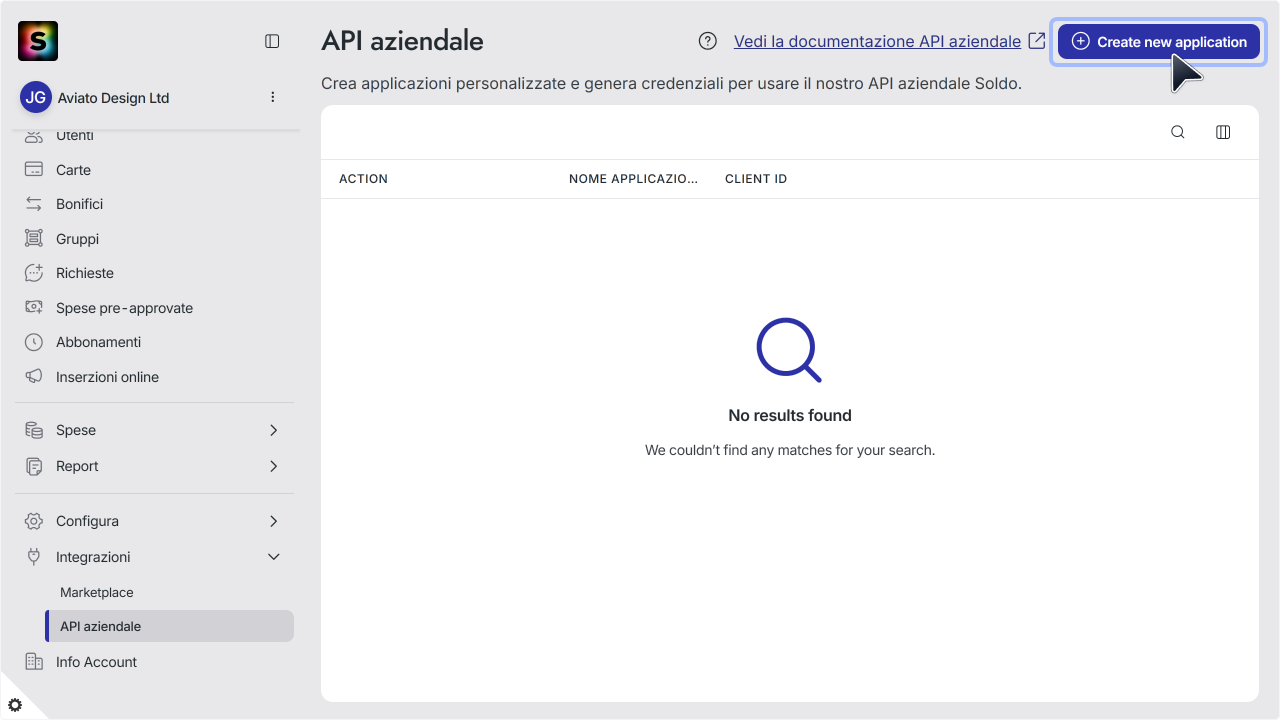The width and height of the screenshot is (1280, 720).
Task: Click the help question mark icon
Action: pos(708,41)
